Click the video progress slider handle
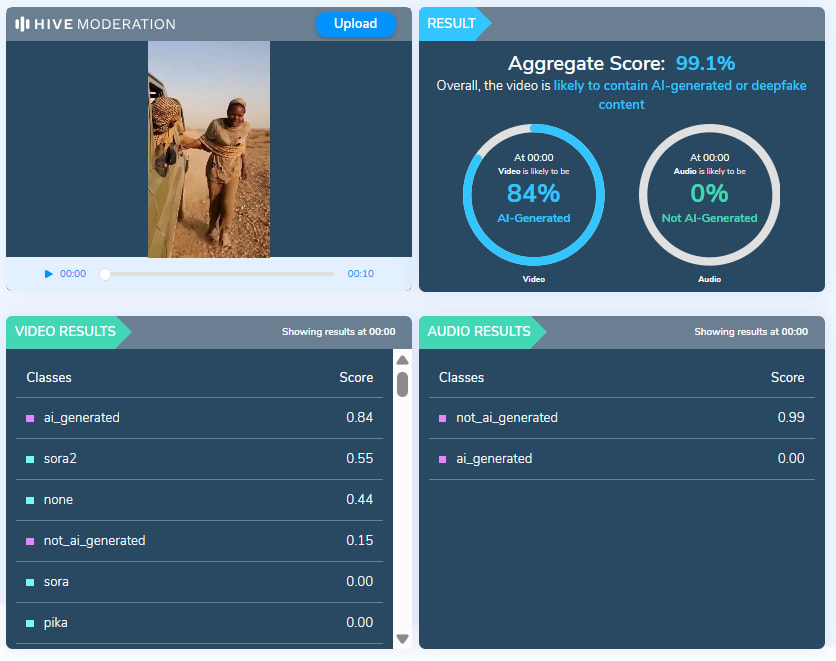 click(x=105, y=274)
